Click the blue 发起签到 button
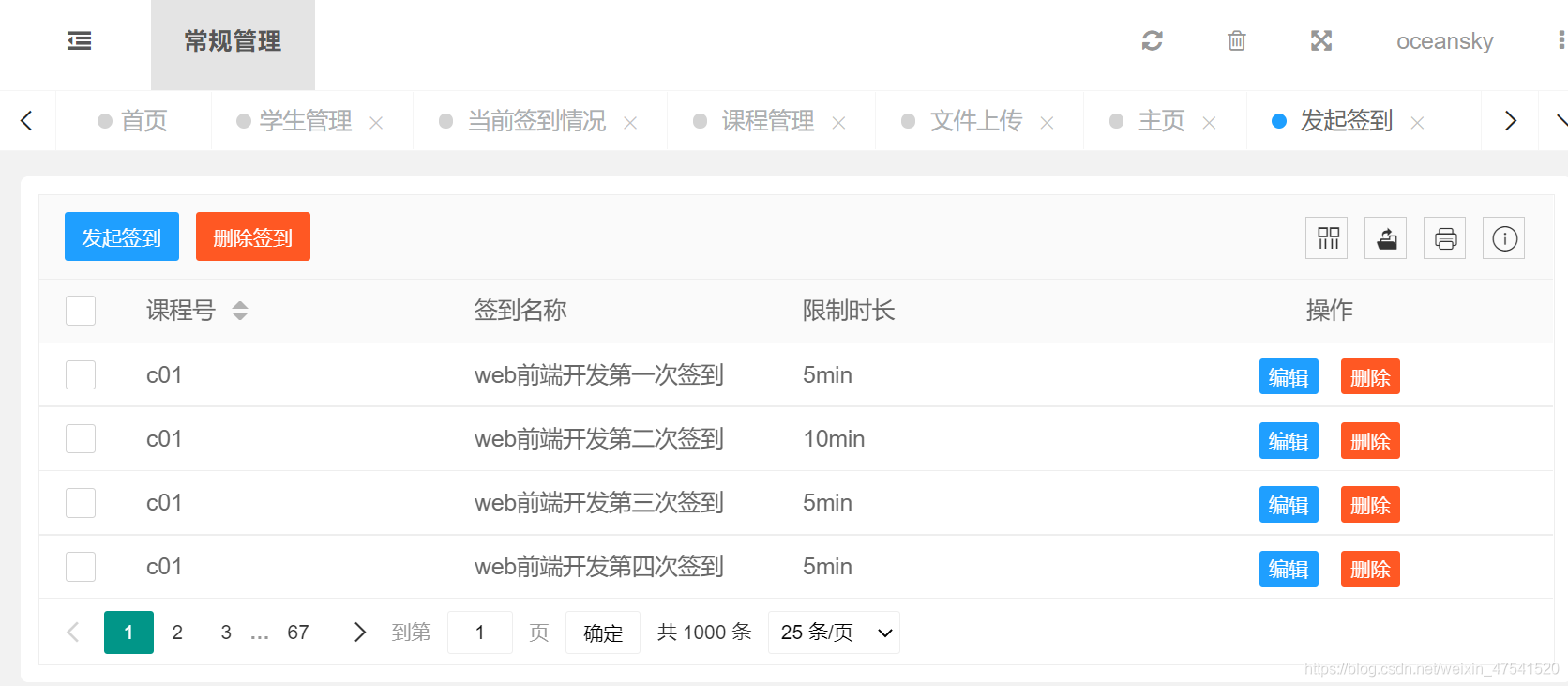This screenshot has height=686, width=1568. (x=122, y=236)
